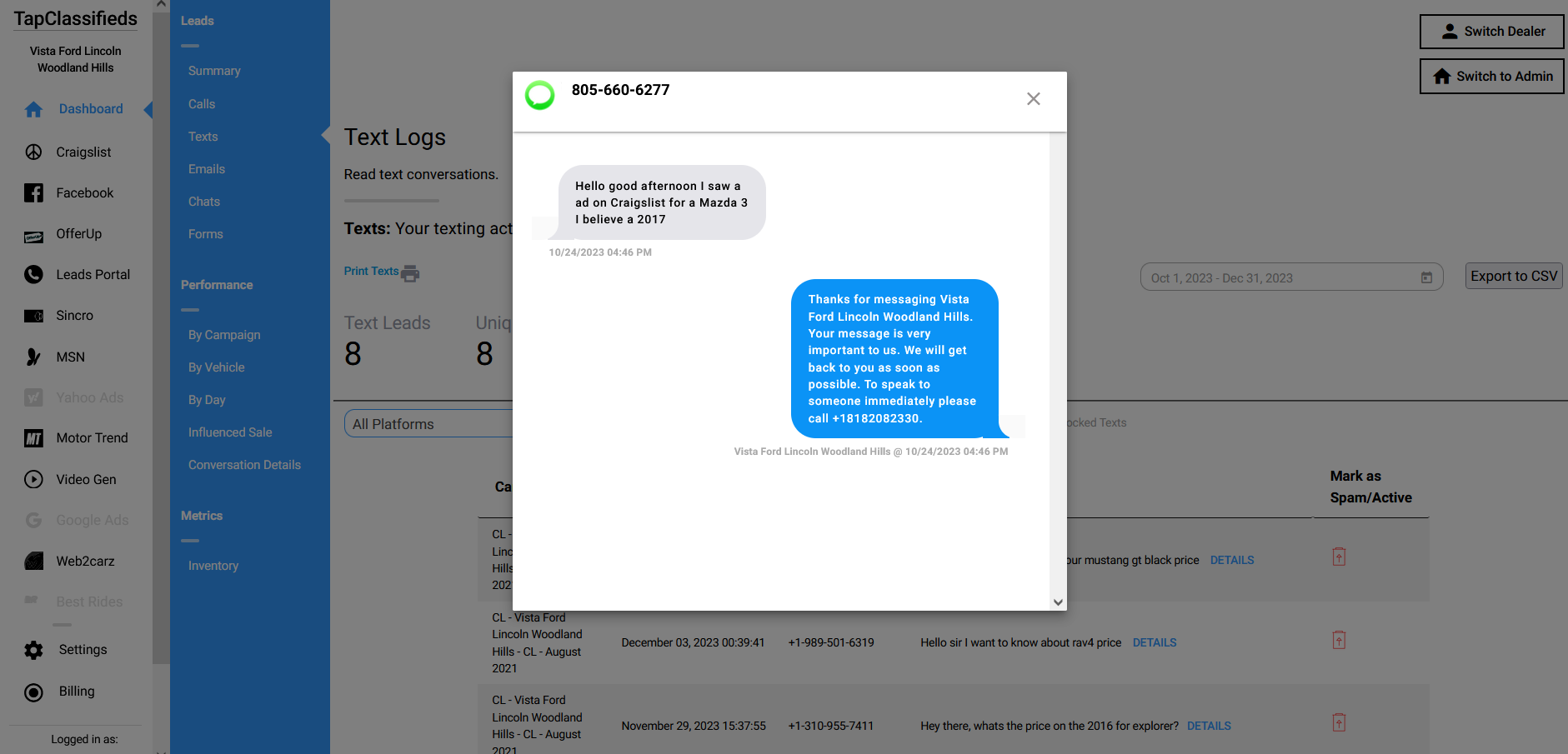
Task: Mark the 2016 explorer text as spam
Action: [1339, 723]
